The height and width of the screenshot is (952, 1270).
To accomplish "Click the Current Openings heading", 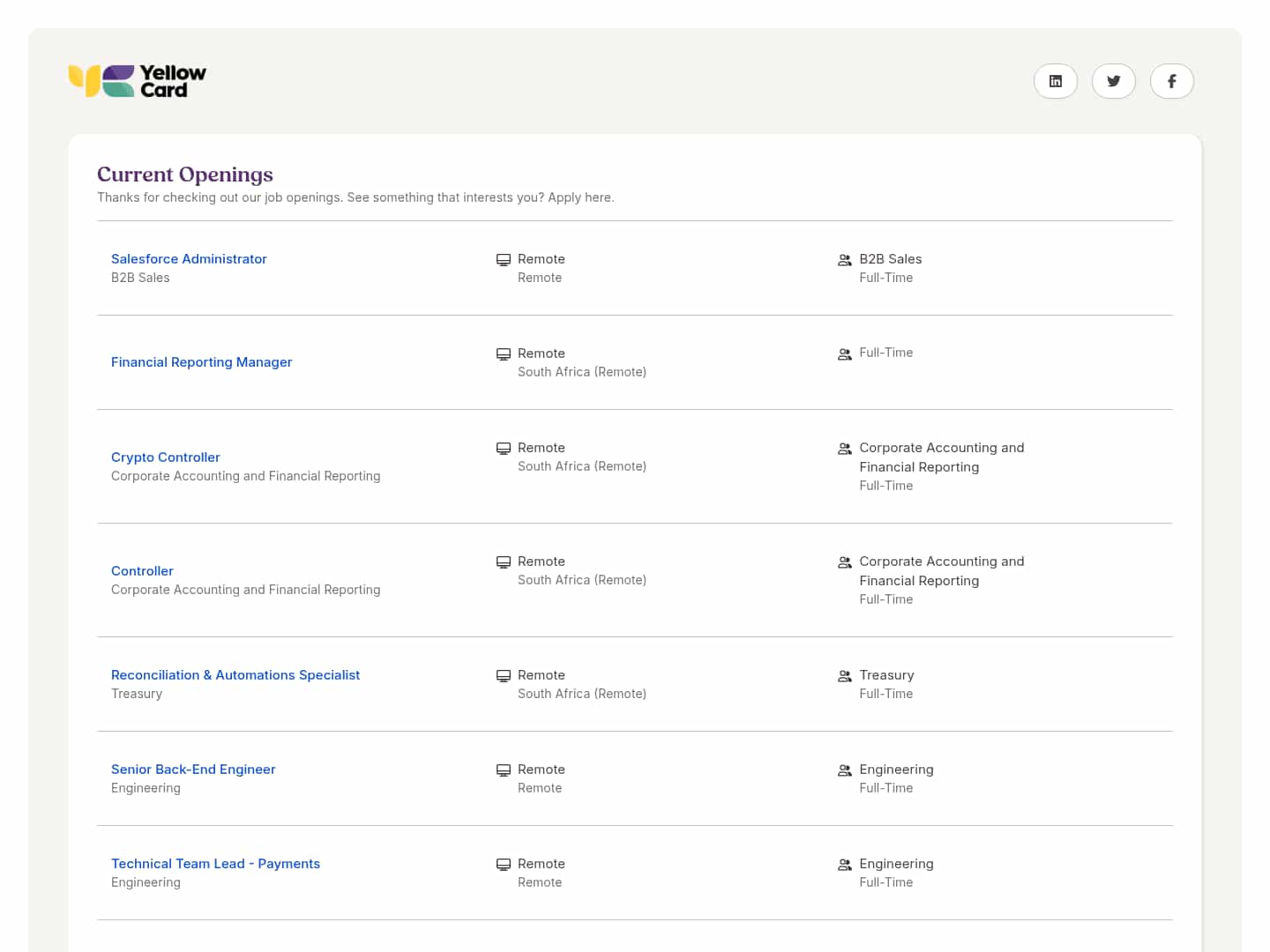I will click(185, 175).
